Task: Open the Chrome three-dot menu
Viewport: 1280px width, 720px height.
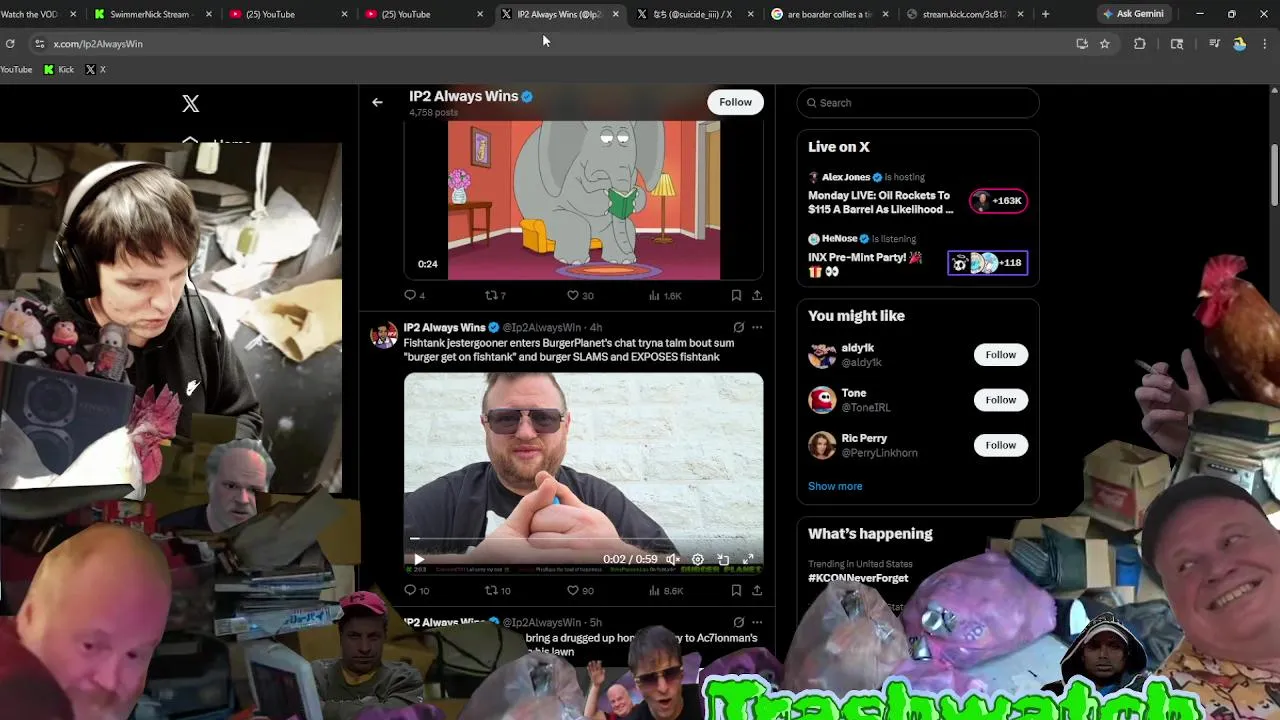Action: [x=1265, y=44]
